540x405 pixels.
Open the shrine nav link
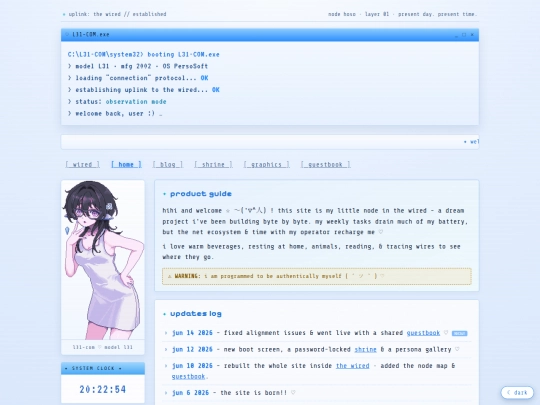coord(213,165)
